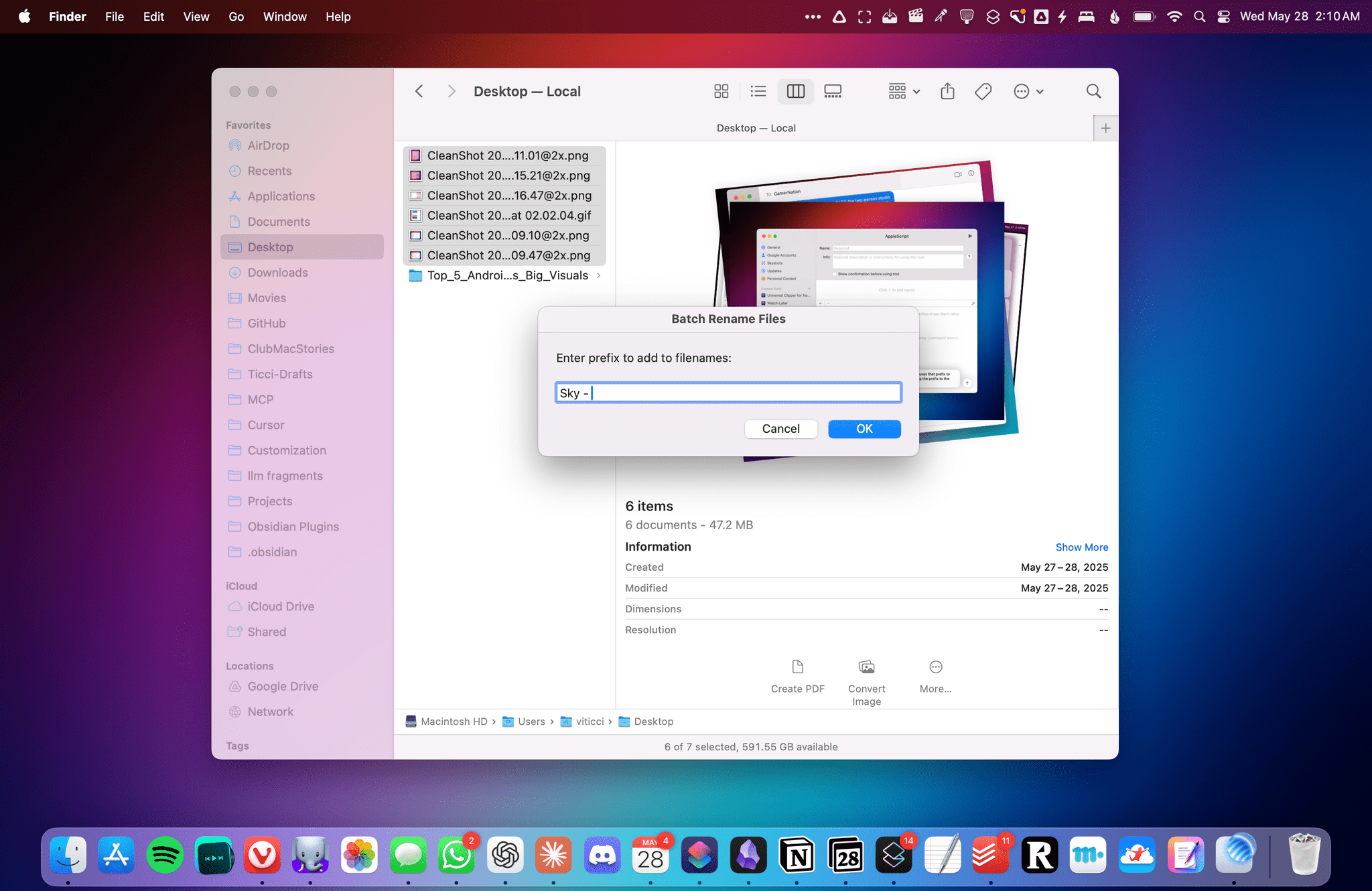1372x891 pixels.
Task: Click the Spotlight search menu bar icon
Action: click(x=1199, y=17)
